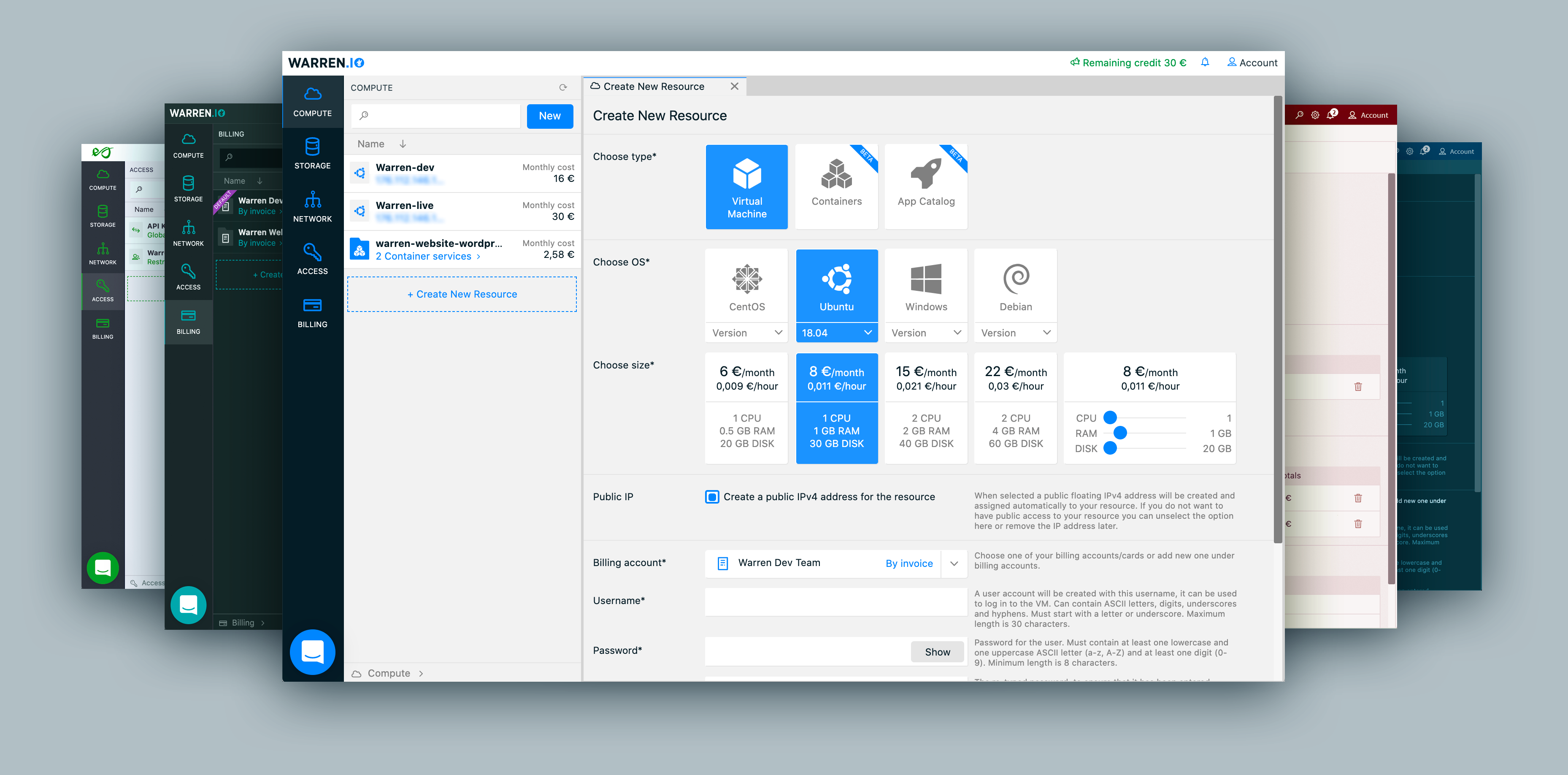Open Billing in dark green window sidebar
This screenshot has width=1568, height=775.
(188, 322)
